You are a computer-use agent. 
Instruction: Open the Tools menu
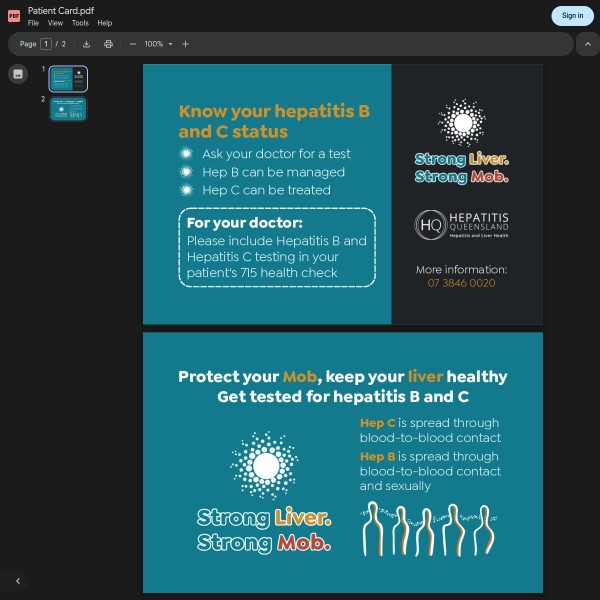pos(80,23)
